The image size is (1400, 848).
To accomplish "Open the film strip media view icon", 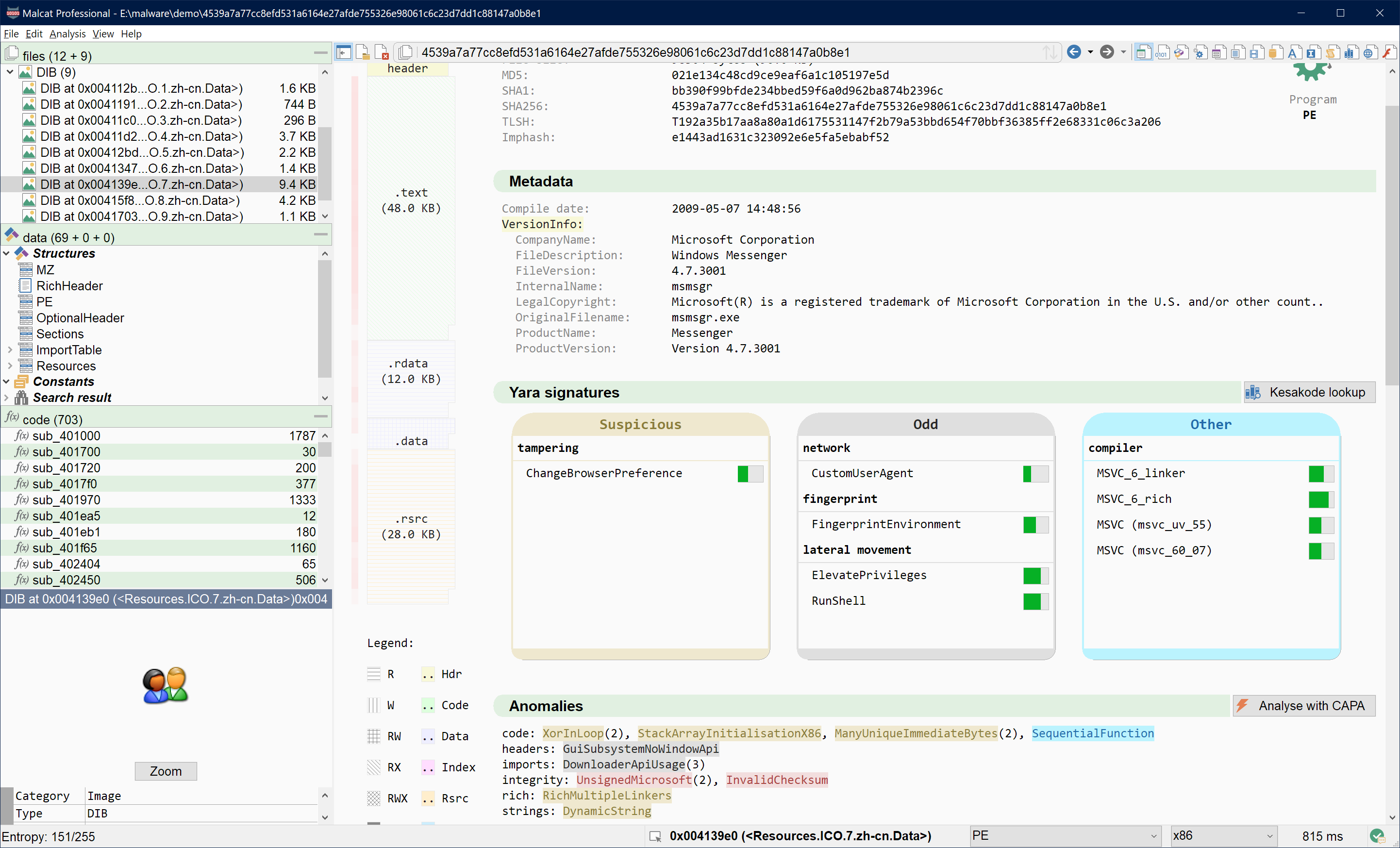I will (x=1256, y=52).
